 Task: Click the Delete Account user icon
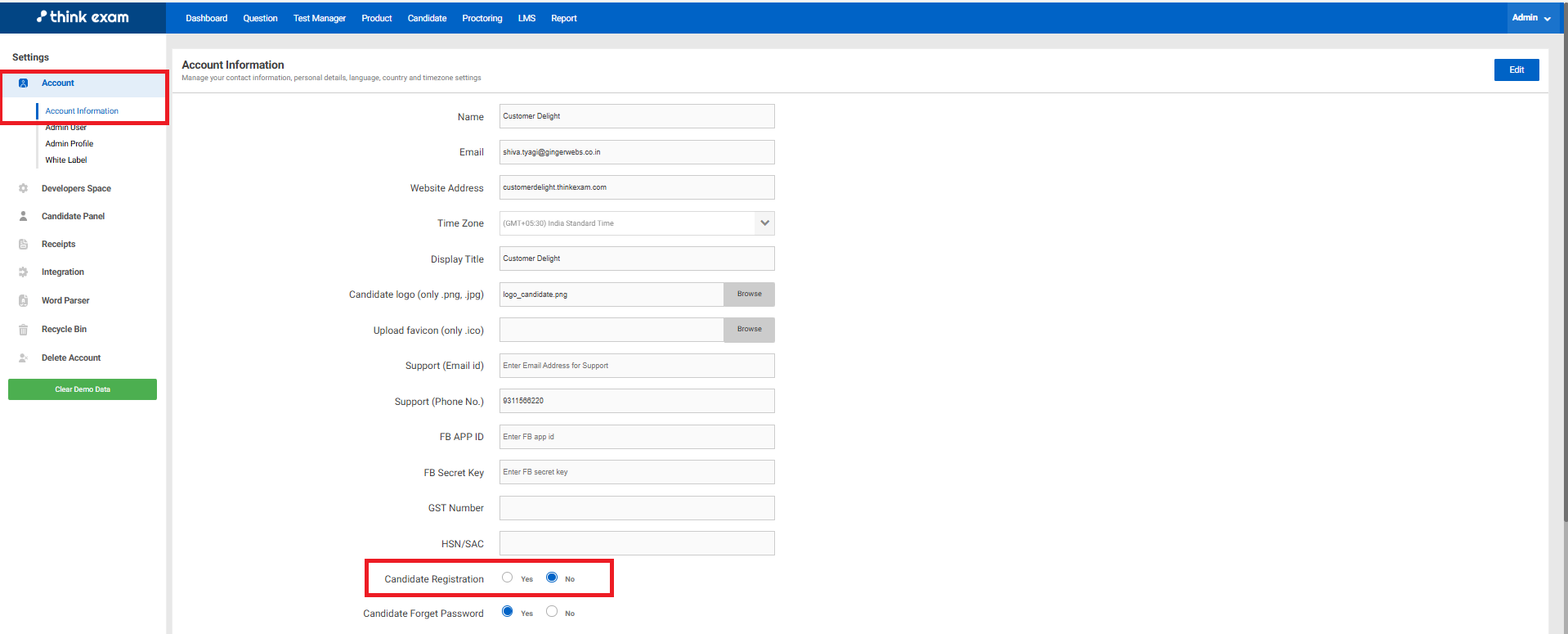pos(23,358)
